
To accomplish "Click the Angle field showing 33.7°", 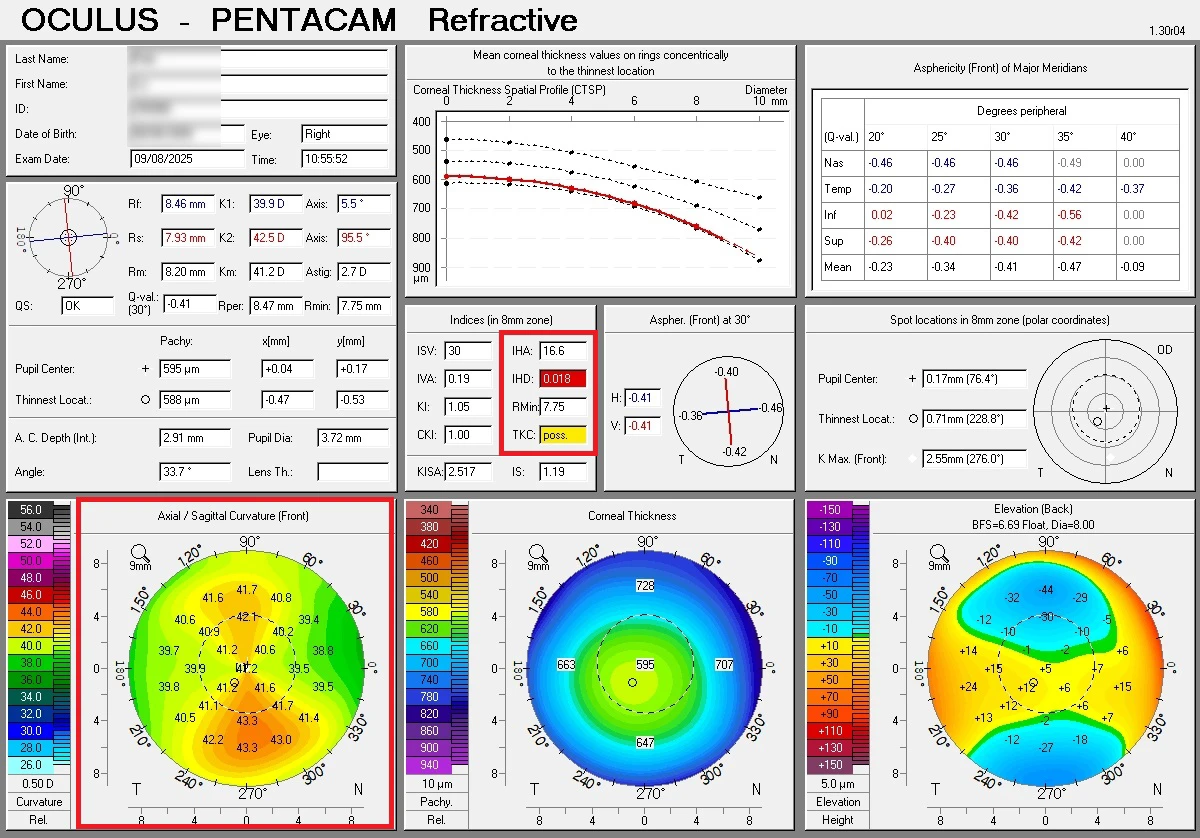I will point(195,472).
